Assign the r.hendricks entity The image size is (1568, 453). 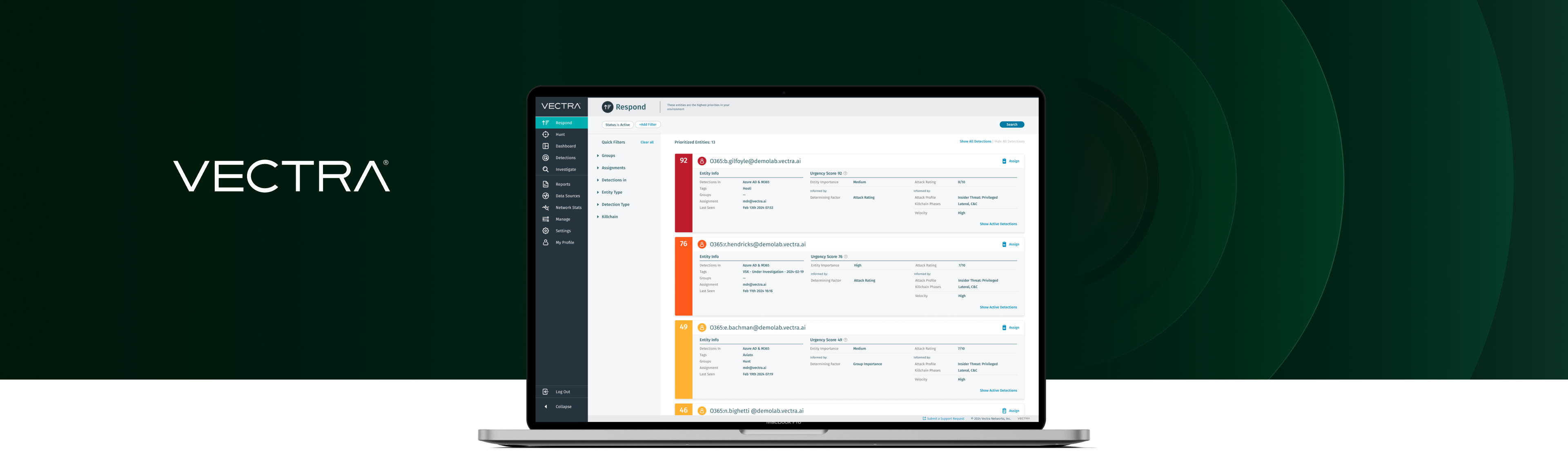tap(1011, 244)
